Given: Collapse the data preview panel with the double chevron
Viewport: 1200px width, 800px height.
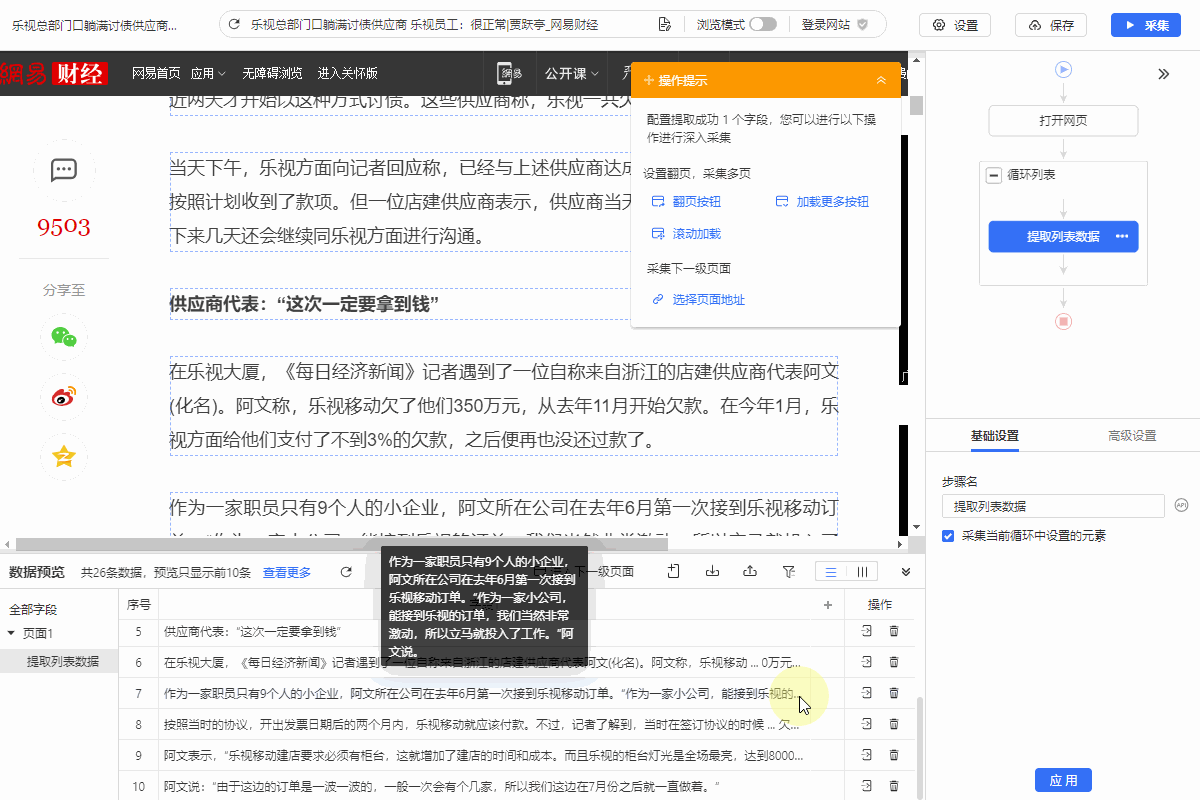Looking at the screenshot, I should tap(906, 572).
